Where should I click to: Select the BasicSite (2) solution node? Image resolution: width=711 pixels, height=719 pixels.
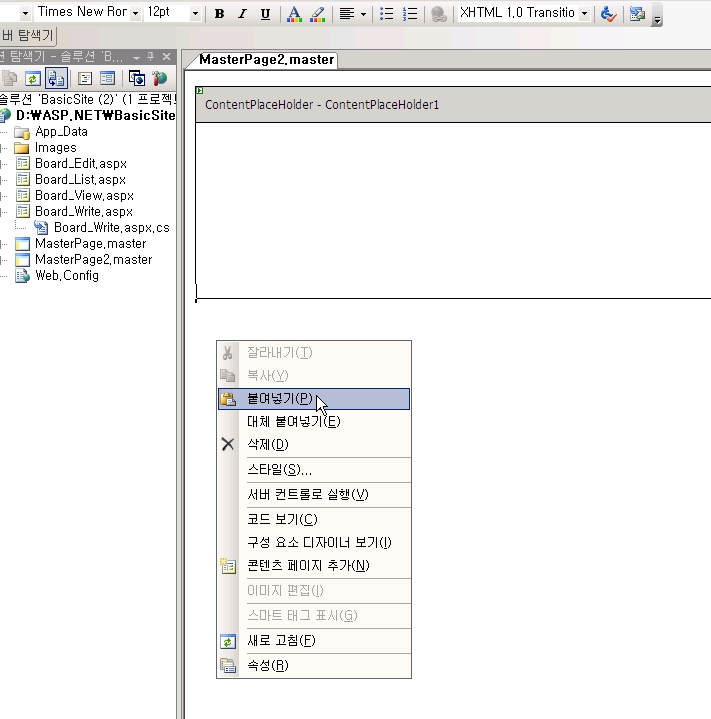[x=87, y=99]
